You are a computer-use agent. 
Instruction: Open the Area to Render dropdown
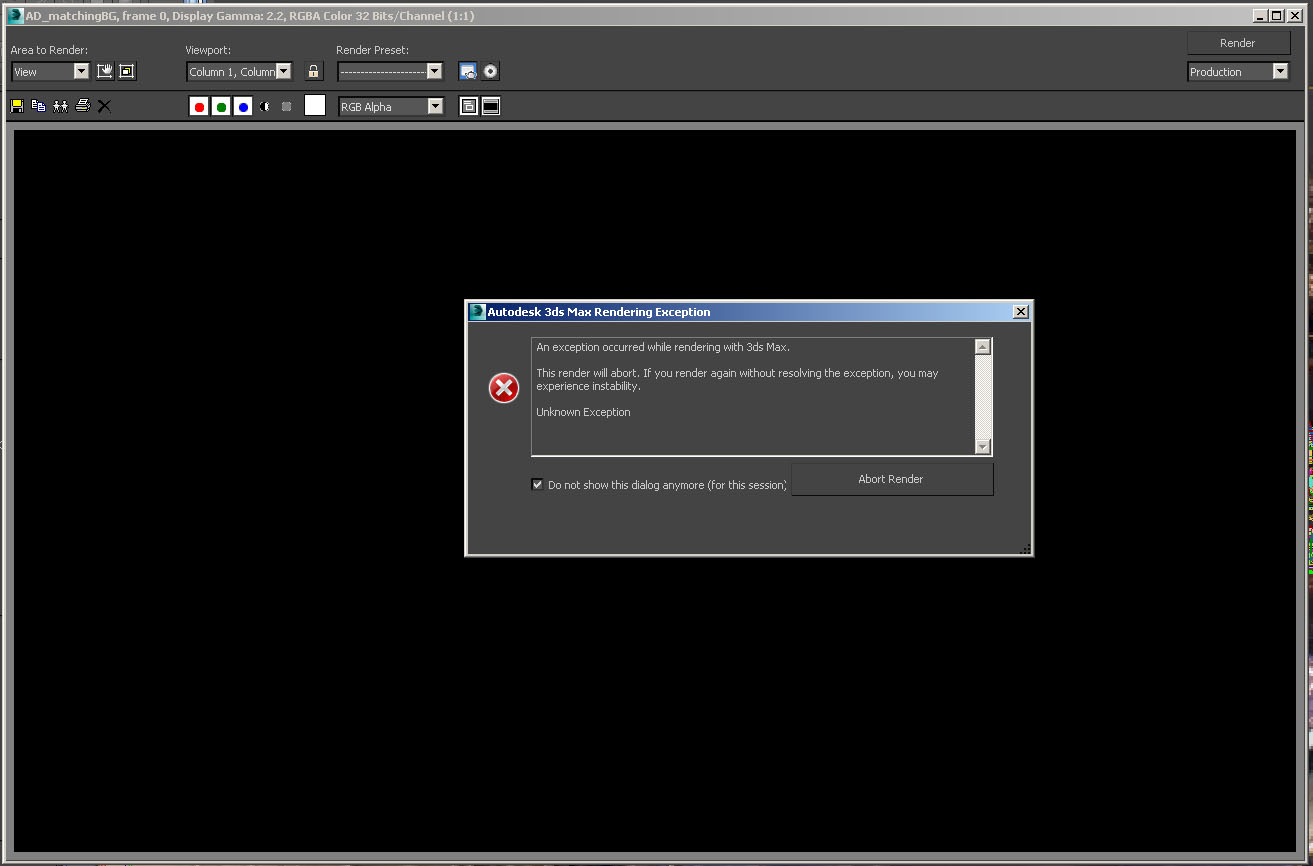50,71
